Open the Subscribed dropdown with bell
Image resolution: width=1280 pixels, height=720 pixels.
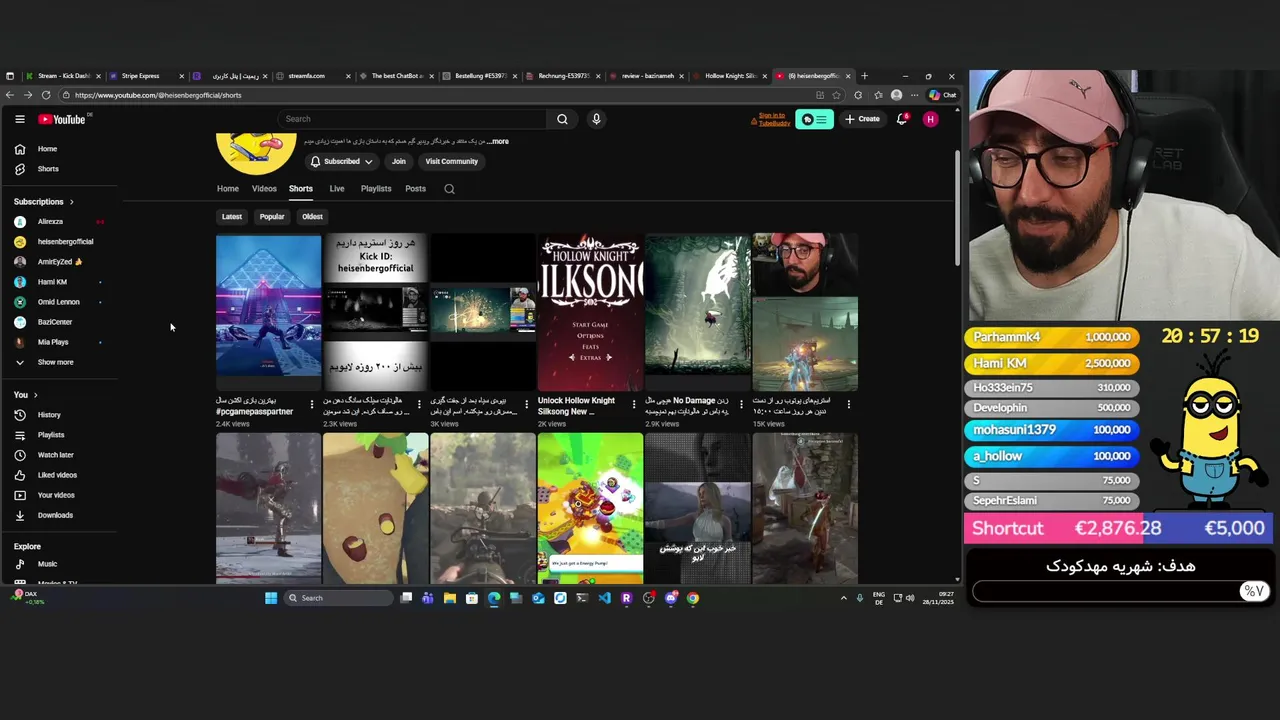coord(341,161)
